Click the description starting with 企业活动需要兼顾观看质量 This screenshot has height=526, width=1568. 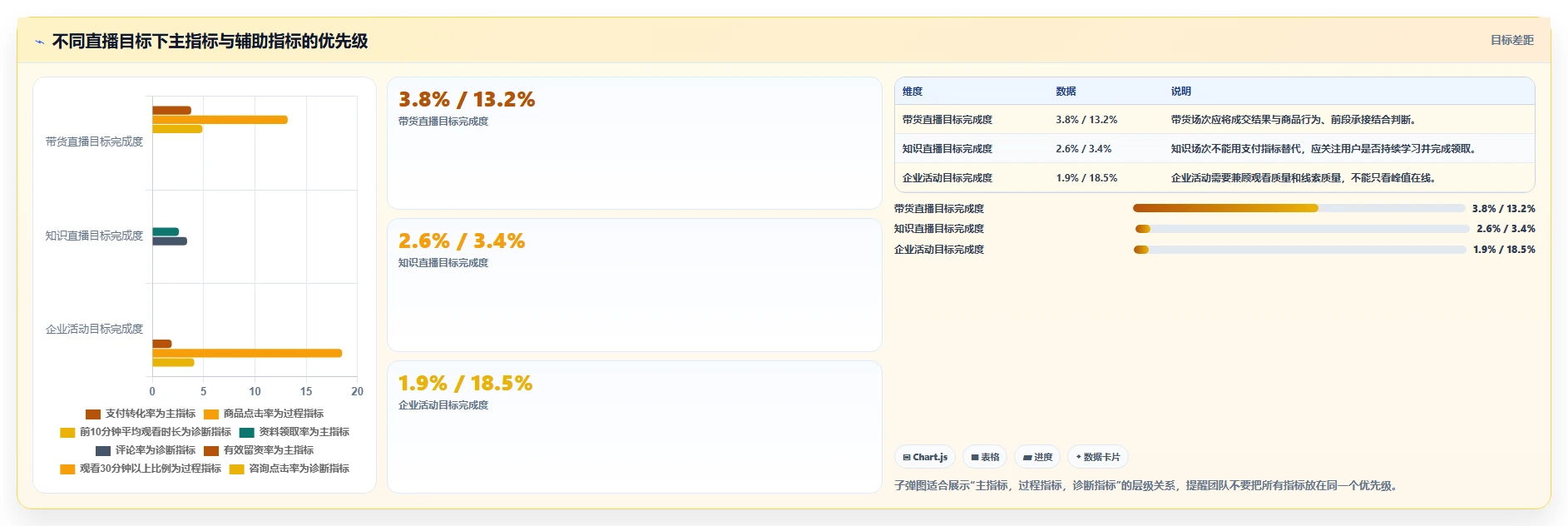(1303, 178)
